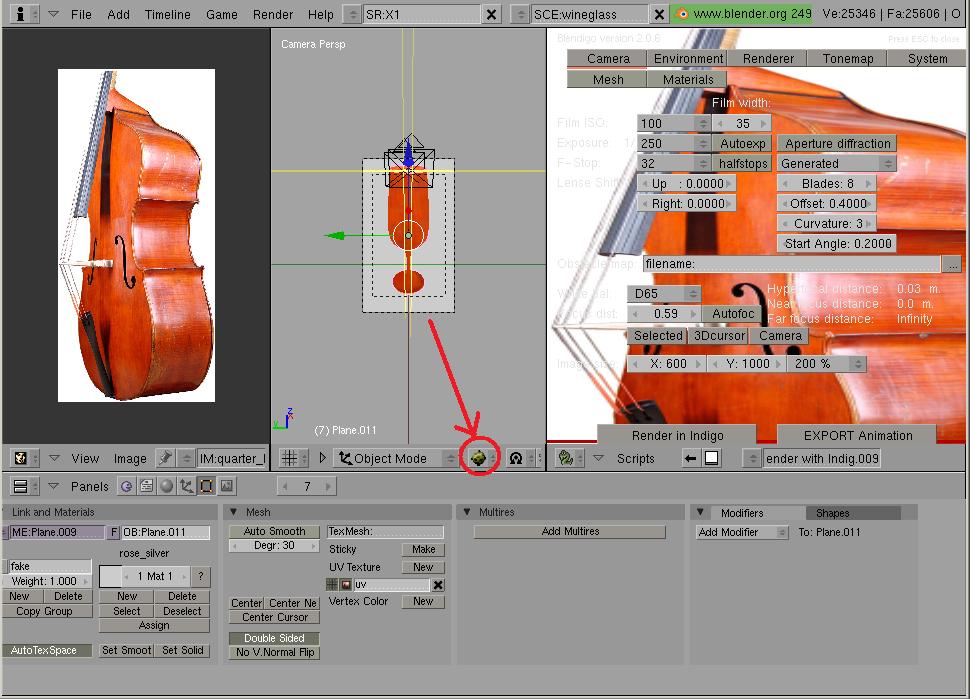Delete the wineglass scene with X button
Screen dimensions: 970x699
pyautogui.click(x=659, y=14)
